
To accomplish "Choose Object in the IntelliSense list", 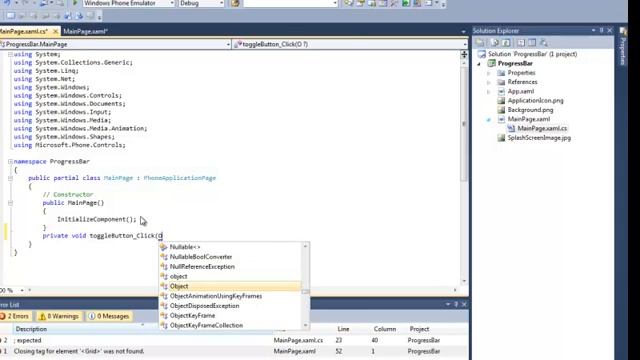I will 230,286.
